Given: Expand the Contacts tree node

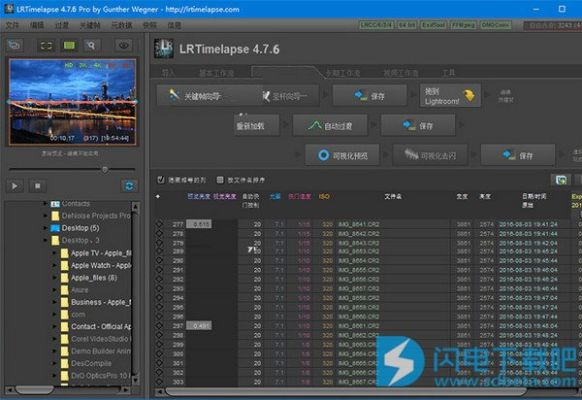Looking at the screenshot, I should coord(45,204).
